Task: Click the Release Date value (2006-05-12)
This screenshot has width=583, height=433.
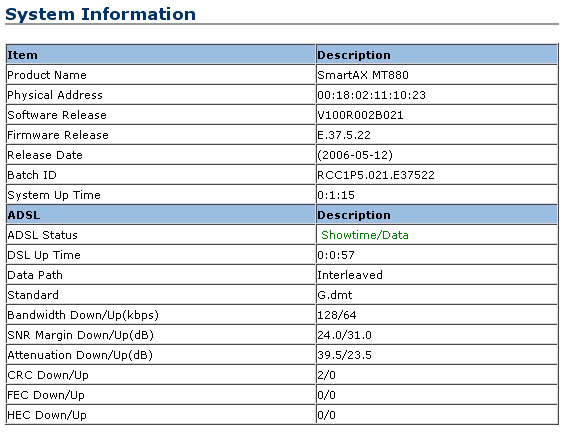Action: tap(355, 155)
